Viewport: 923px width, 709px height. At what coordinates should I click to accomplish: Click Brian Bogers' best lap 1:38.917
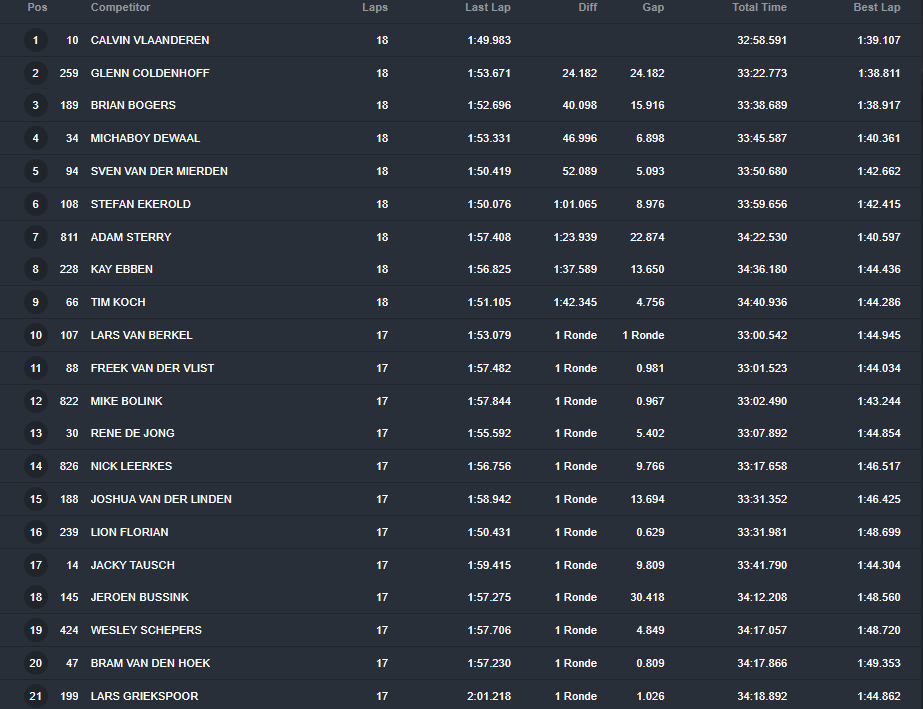[x=878, y=106]
